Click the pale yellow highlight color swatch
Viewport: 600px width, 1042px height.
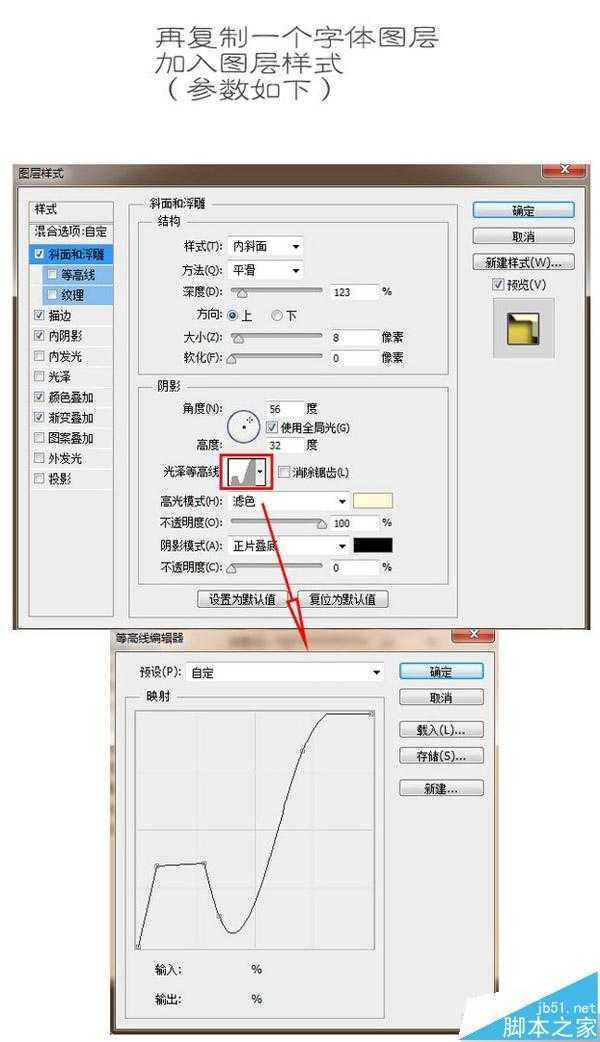pyautogui.click(x=373, y=501)
